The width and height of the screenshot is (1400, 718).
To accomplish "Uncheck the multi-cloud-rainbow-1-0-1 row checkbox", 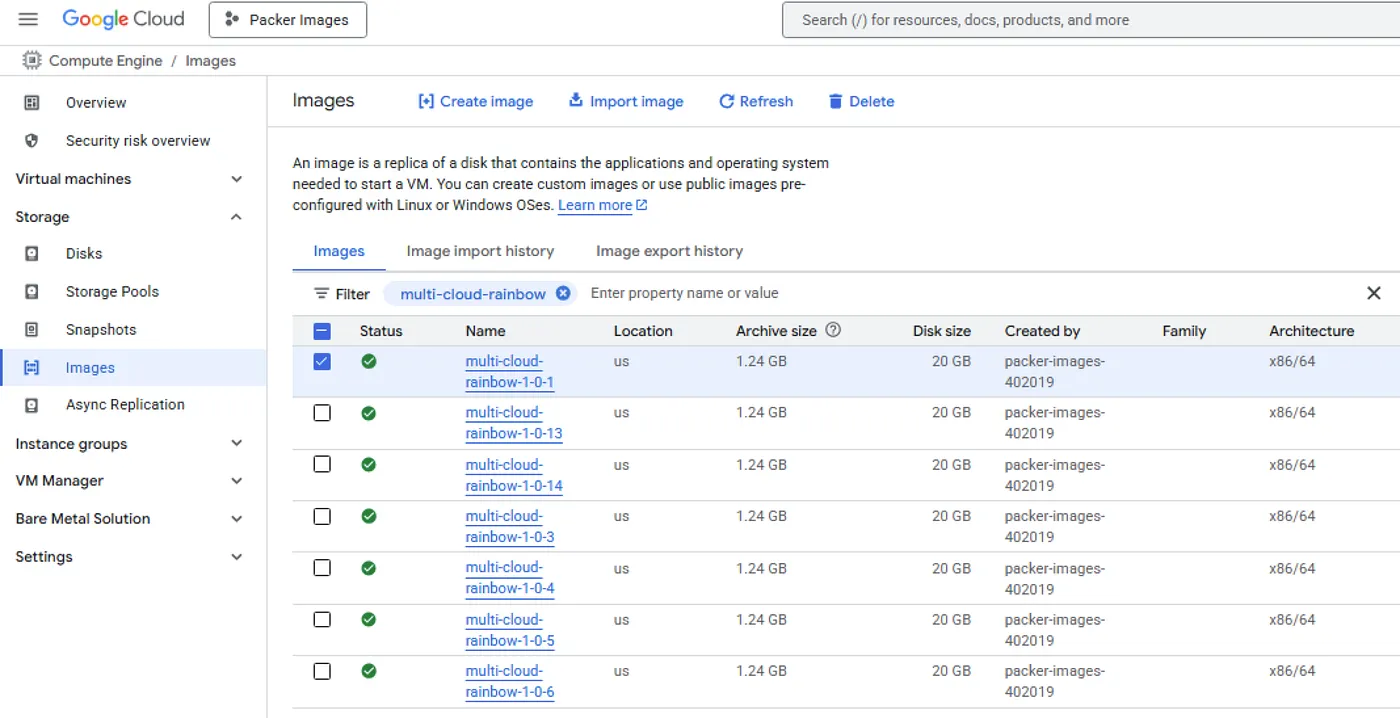I will (322, 361).
